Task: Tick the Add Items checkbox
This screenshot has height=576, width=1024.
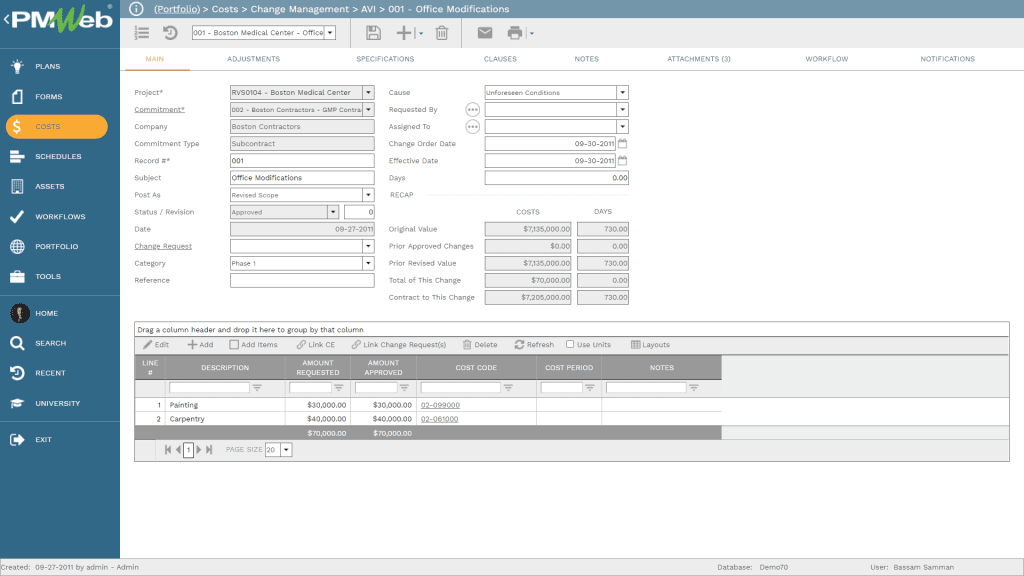Action: click(x=234, y=345)
